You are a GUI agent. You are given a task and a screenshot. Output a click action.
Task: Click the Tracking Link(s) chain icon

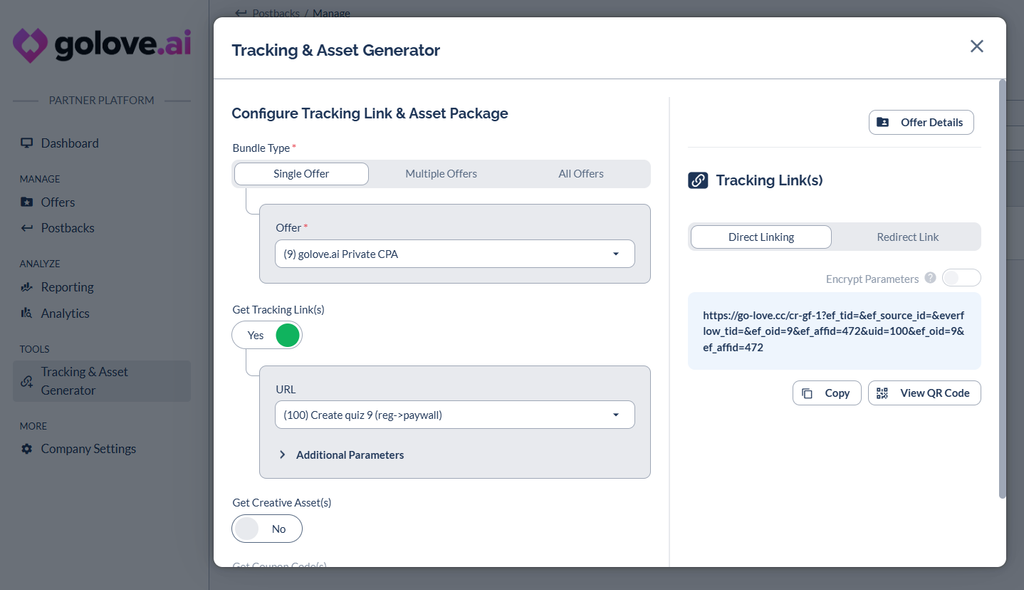pos(697,180)
